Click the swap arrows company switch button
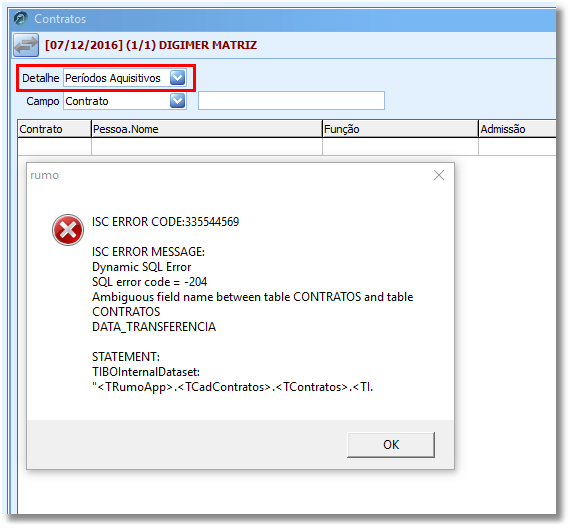This screenshot has width=570, height=528. click(x=26, y=45)
